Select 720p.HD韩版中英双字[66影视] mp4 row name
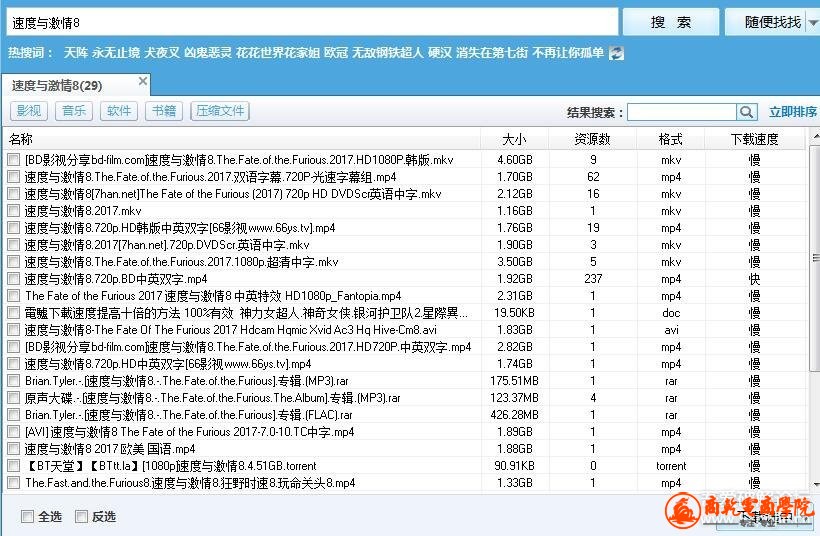 click(180, 228)
